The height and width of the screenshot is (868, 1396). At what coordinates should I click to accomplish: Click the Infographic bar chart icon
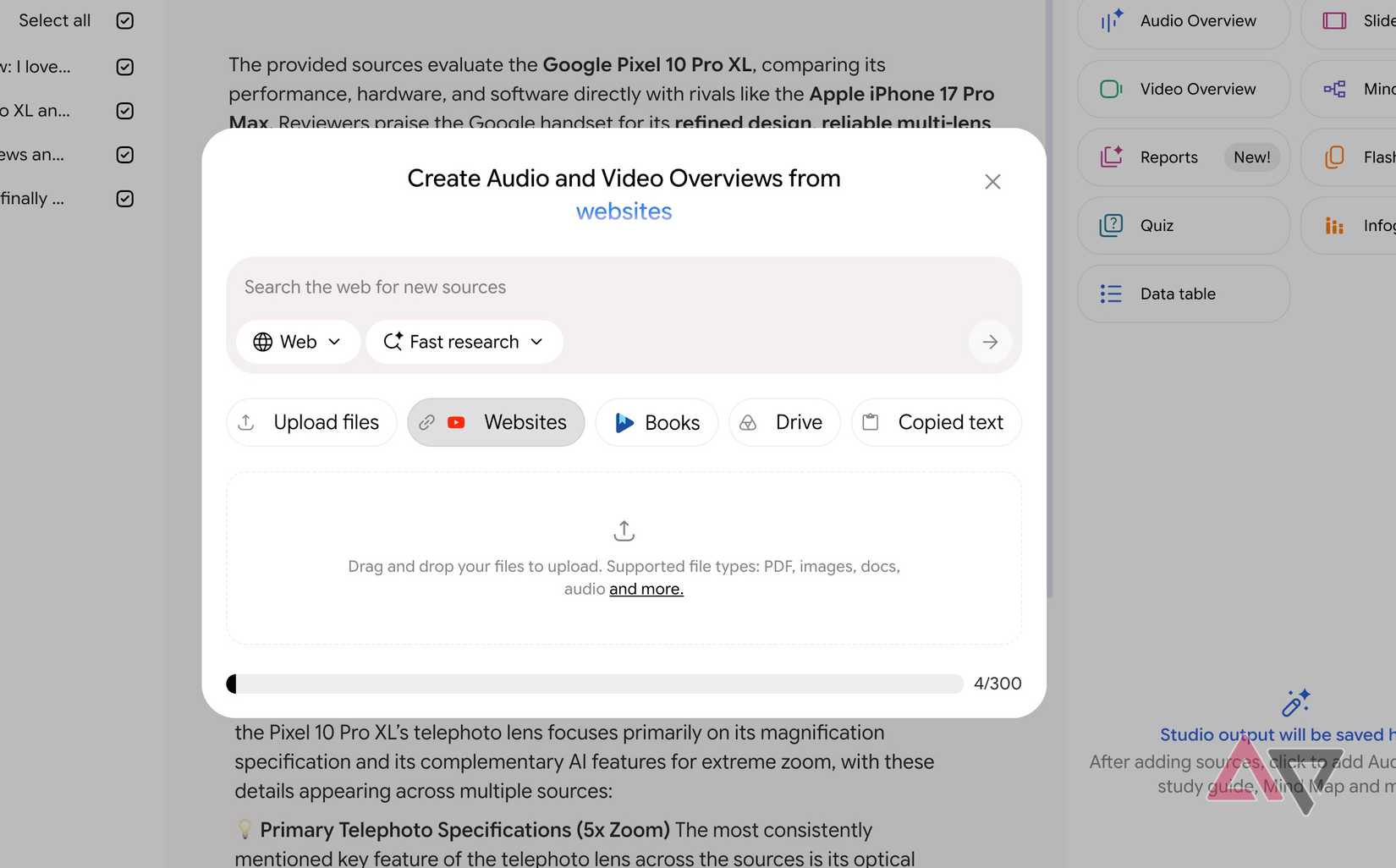[1334, 226]
